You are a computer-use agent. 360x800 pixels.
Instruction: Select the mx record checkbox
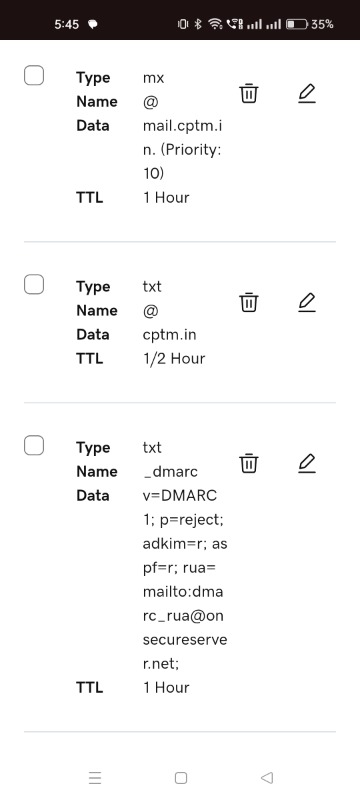click(x=34, y=76)
